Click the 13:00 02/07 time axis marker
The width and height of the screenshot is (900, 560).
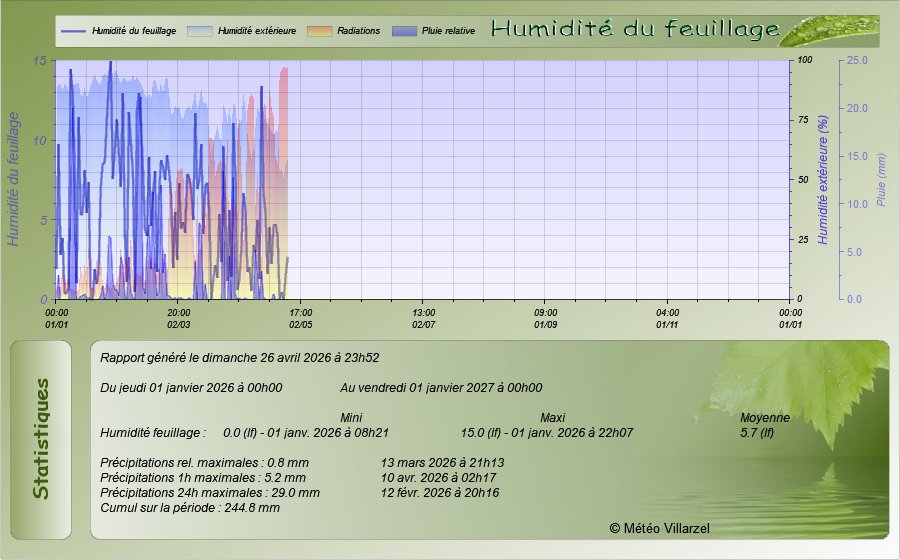coord(423,318)
